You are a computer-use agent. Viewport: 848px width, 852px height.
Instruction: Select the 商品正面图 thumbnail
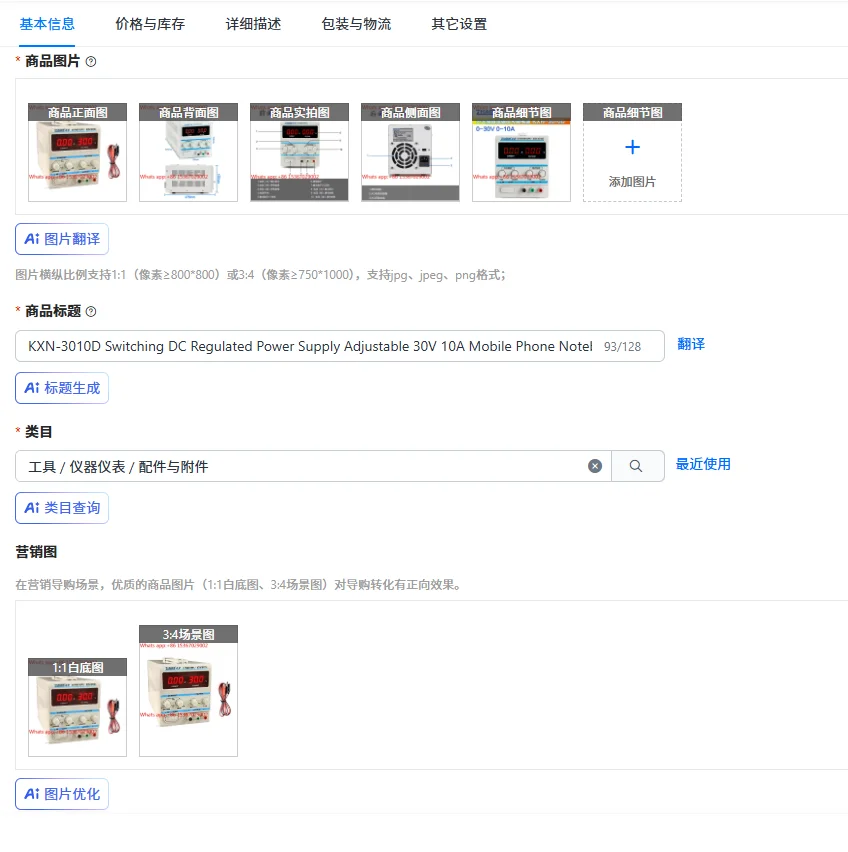(x=77, y=152)
